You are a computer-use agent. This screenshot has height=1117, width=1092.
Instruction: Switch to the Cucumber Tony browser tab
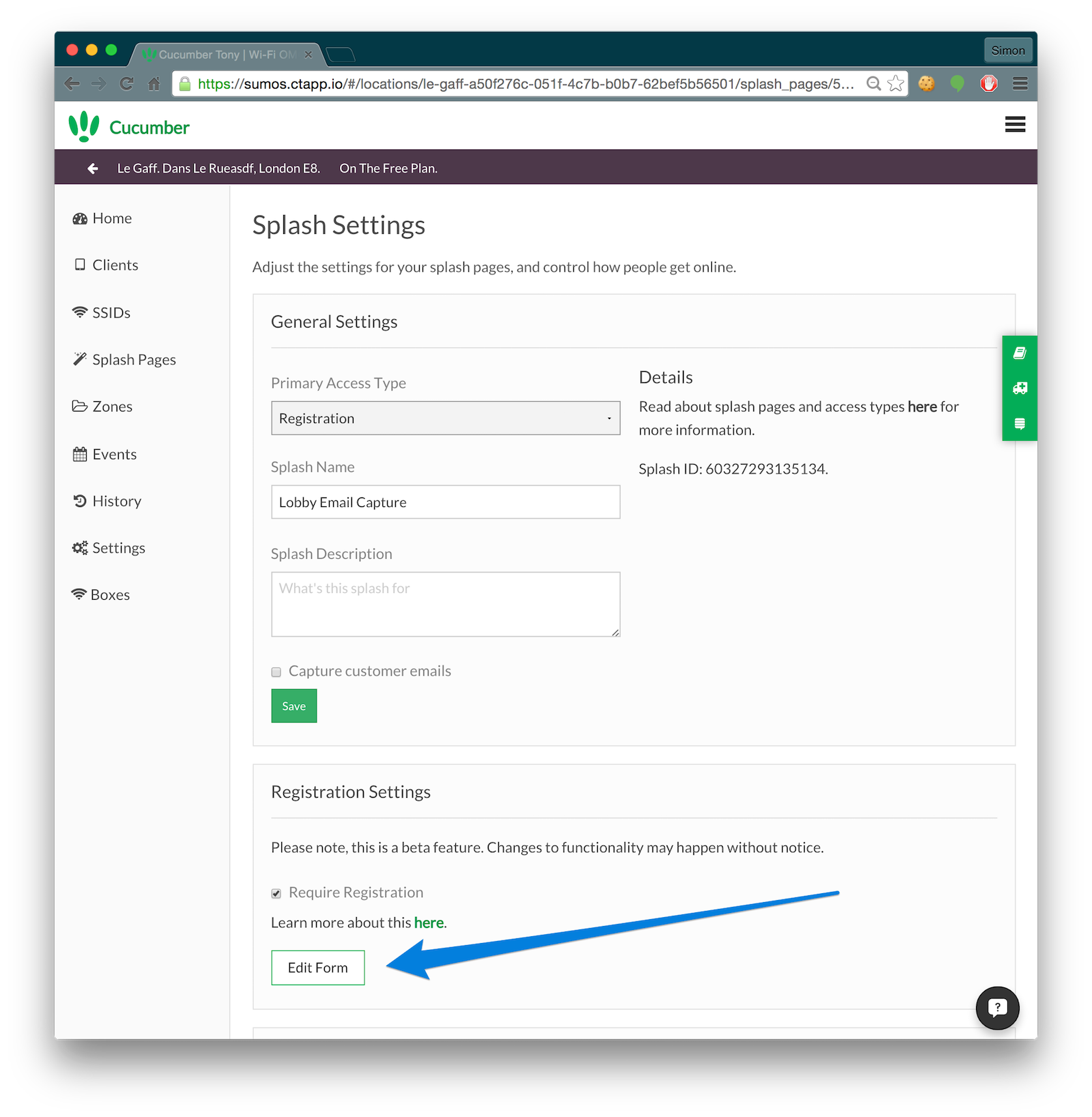pos(218,54)
